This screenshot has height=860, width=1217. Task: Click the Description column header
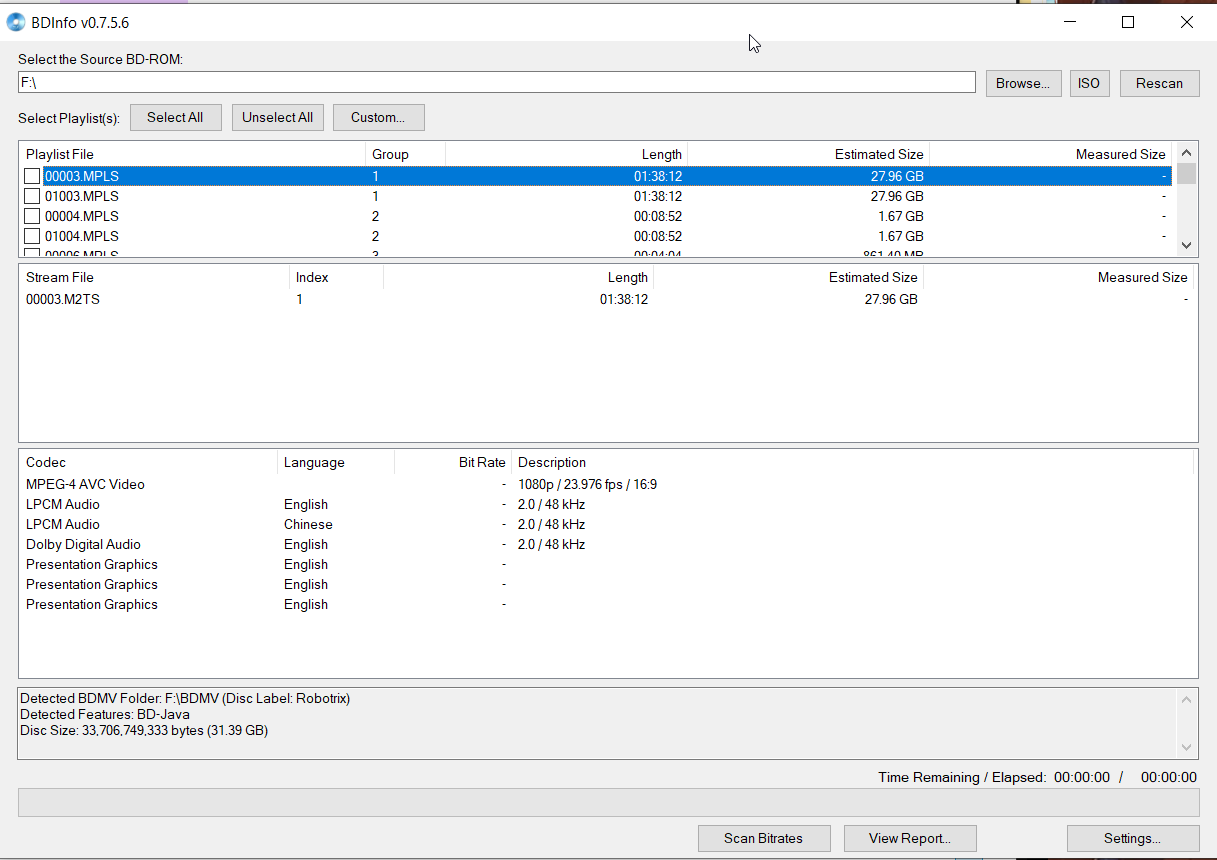pos(852,462)
